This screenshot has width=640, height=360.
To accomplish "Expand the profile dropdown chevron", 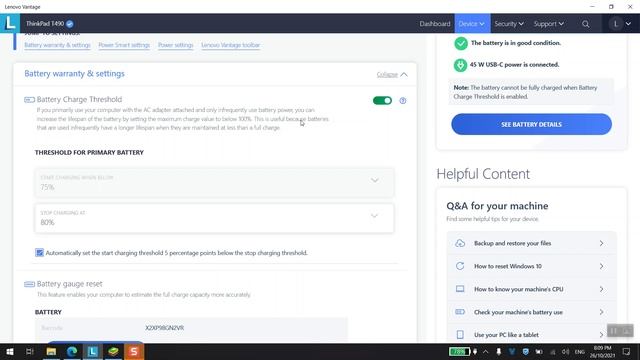I will click(629, 24).
